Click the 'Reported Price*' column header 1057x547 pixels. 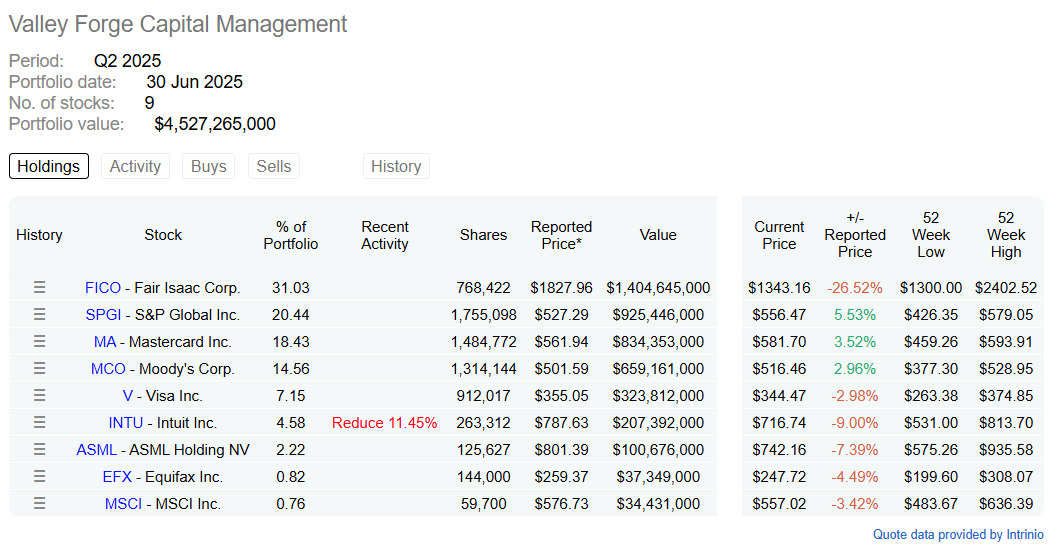click(562, 235)
